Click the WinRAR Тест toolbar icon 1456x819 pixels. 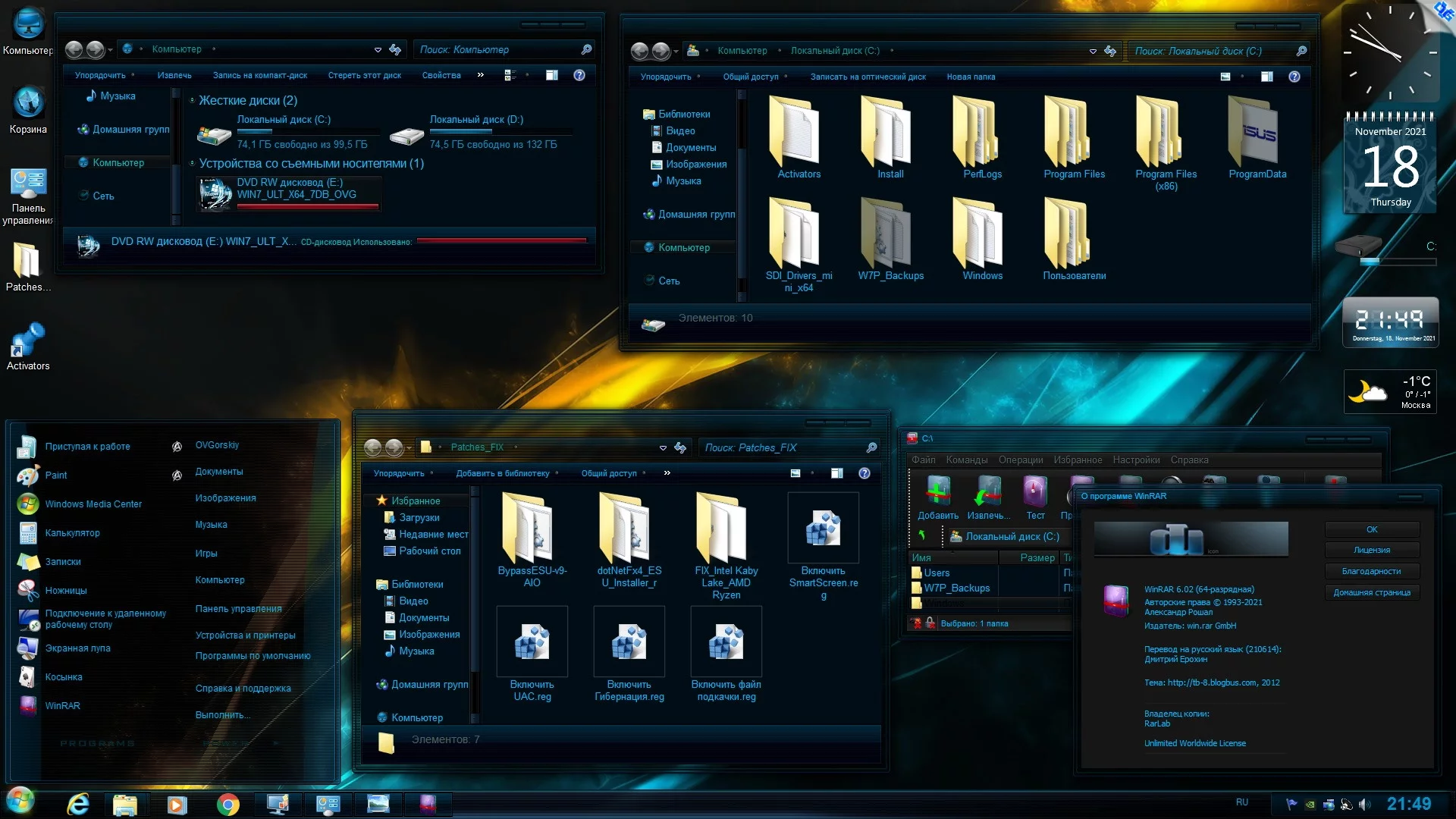point(1035,491)
